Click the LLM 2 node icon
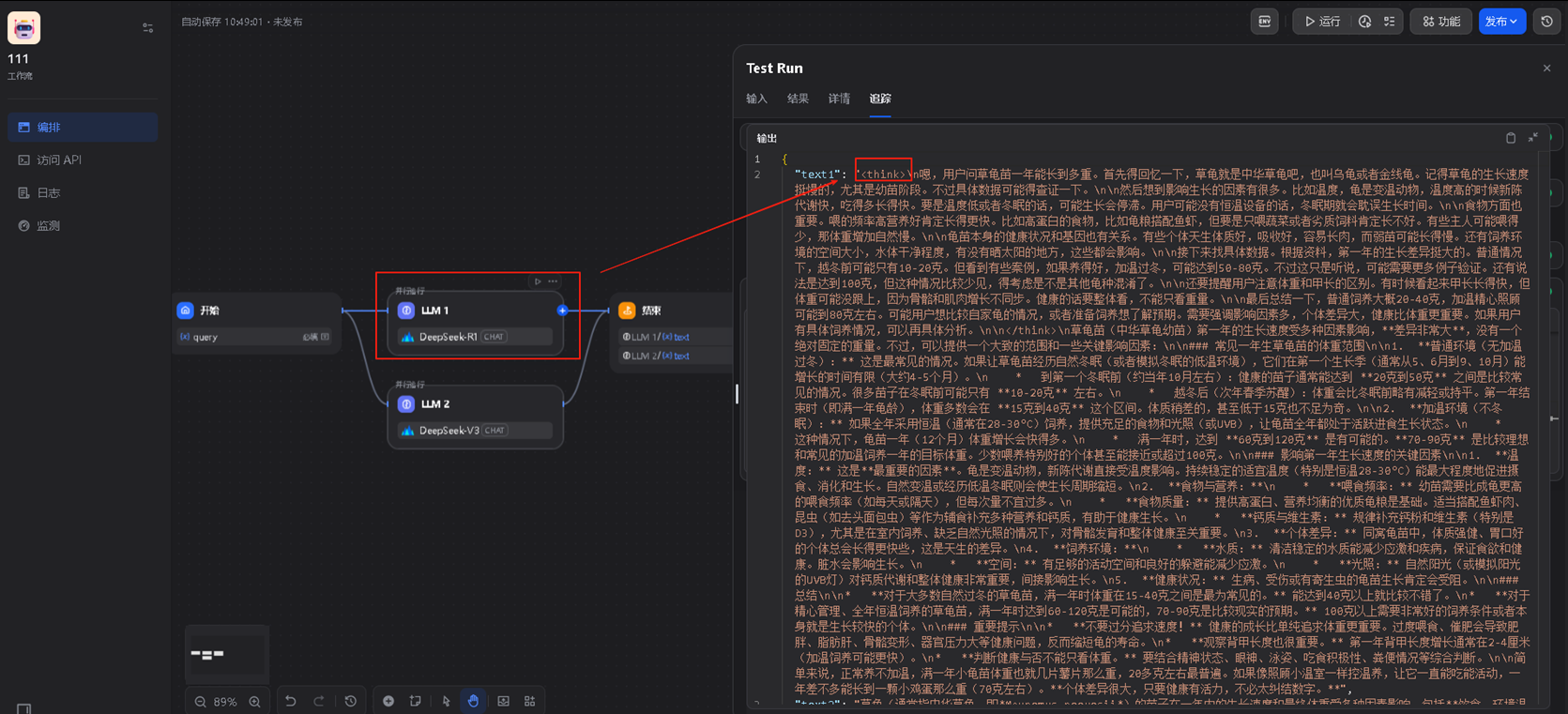Screen dimensions: 1568x714 click(x=406, y=404)
